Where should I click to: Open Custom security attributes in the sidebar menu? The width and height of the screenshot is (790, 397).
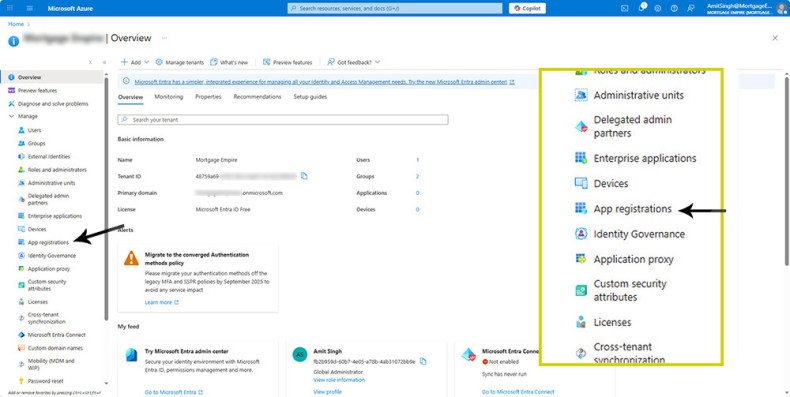pyautogui.click(x=47, y=285)
